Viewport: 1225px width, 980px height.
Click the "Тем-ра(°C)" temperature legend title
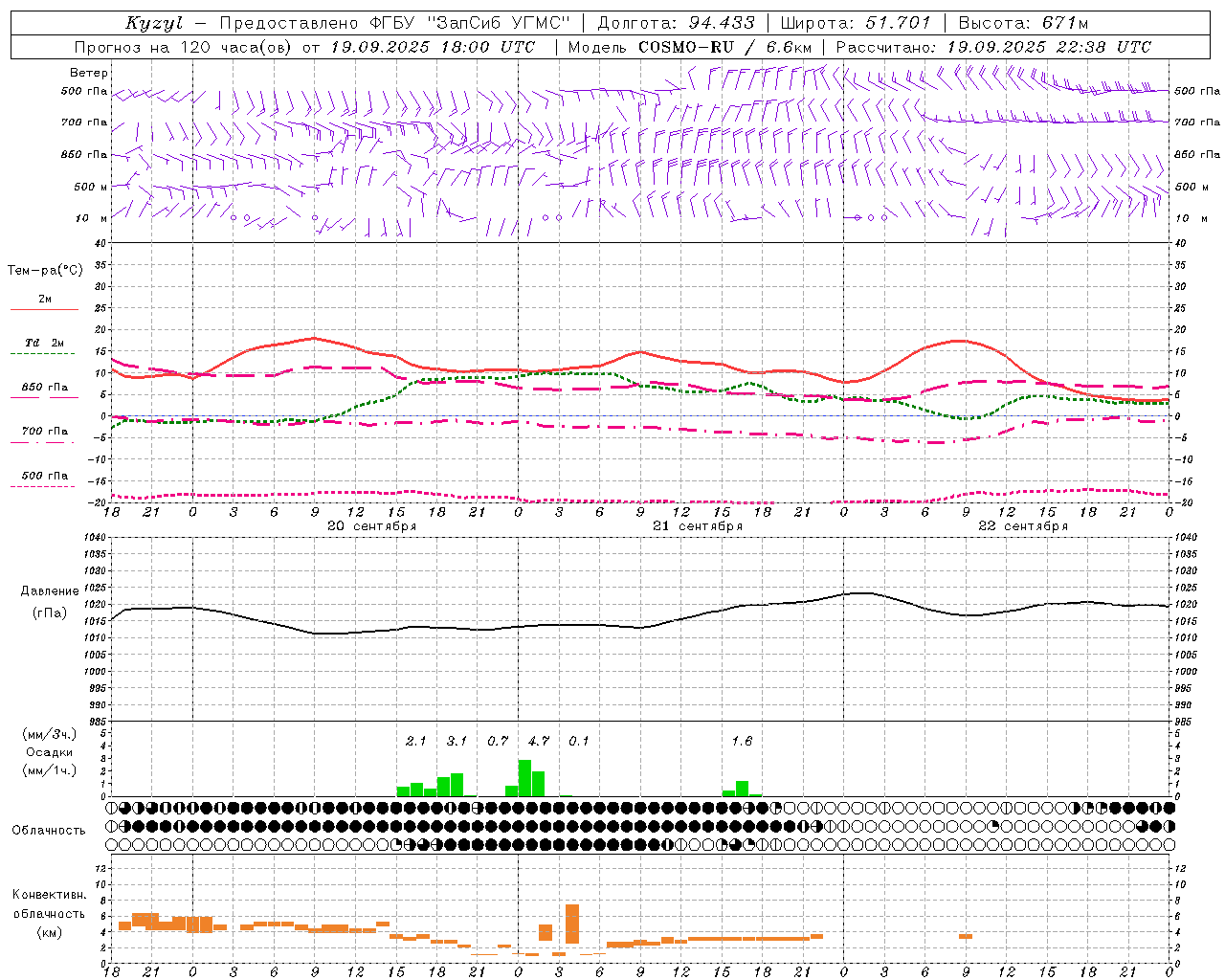[45, 271]
